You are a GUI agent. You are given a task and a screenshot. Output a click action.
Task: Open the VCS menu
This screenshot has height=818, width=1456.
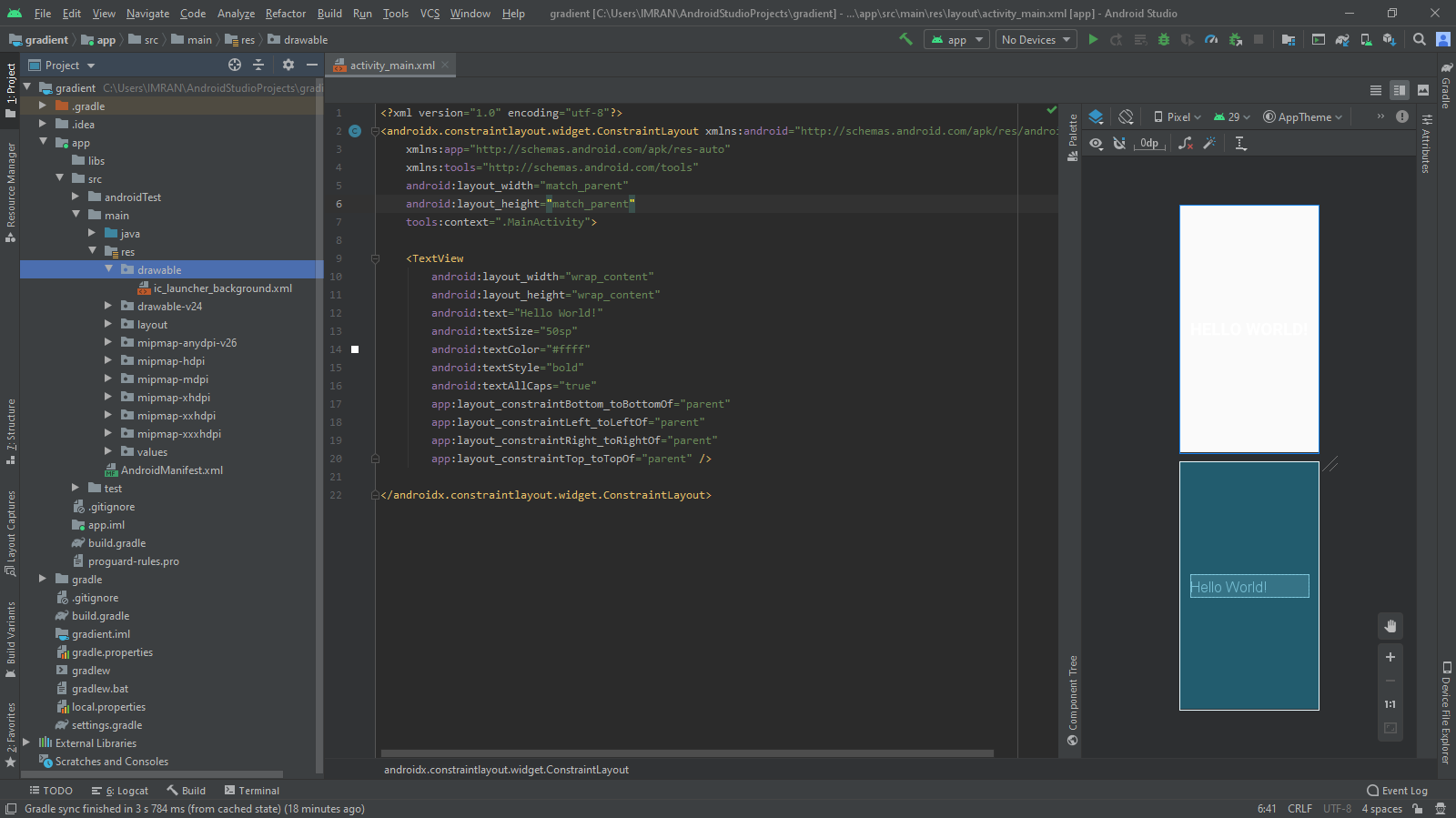430,14
